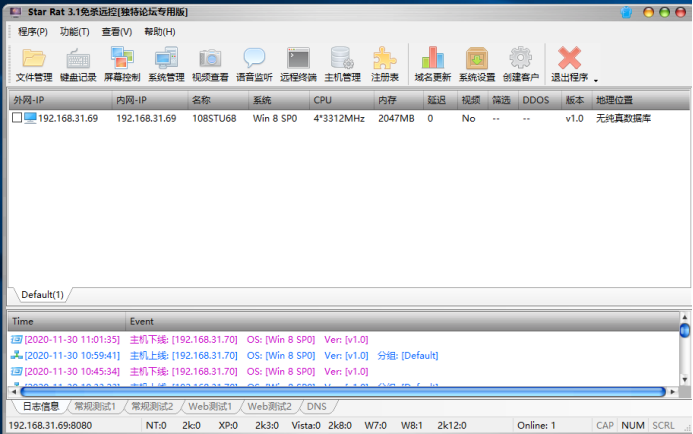Click the Win 8 SP0 system cell
This screenshot has height=434, width=693.
tap(274, 118)
